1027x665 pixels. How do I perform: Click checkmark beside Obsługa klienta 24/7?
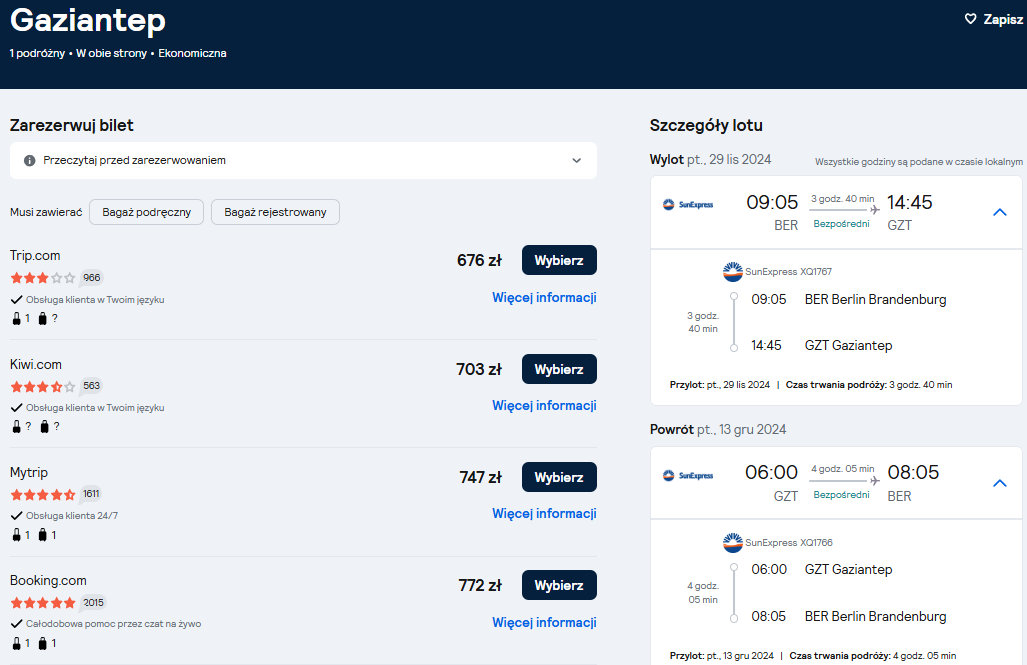(16, 516)
